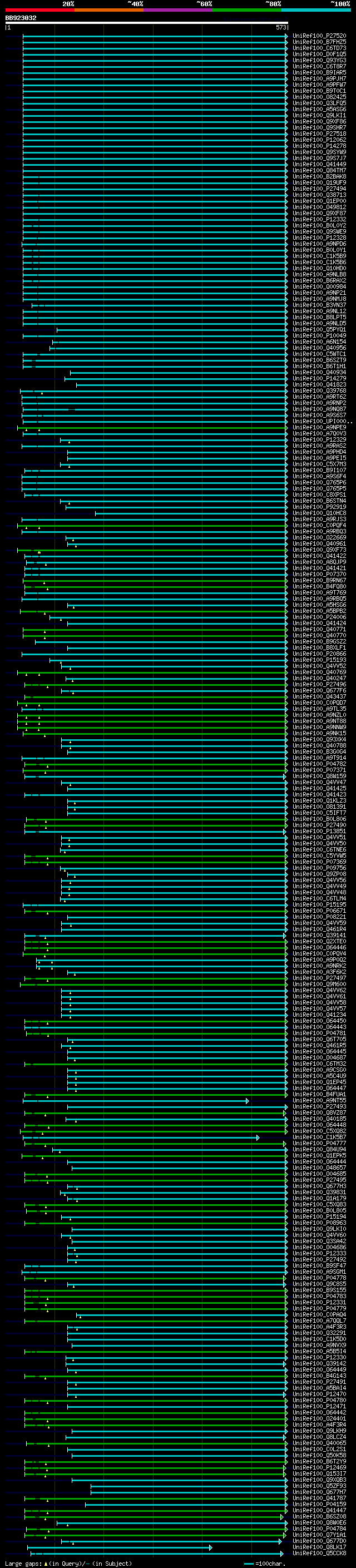Open hit UniRef100_B7FHZ5

tap(319, 42)
